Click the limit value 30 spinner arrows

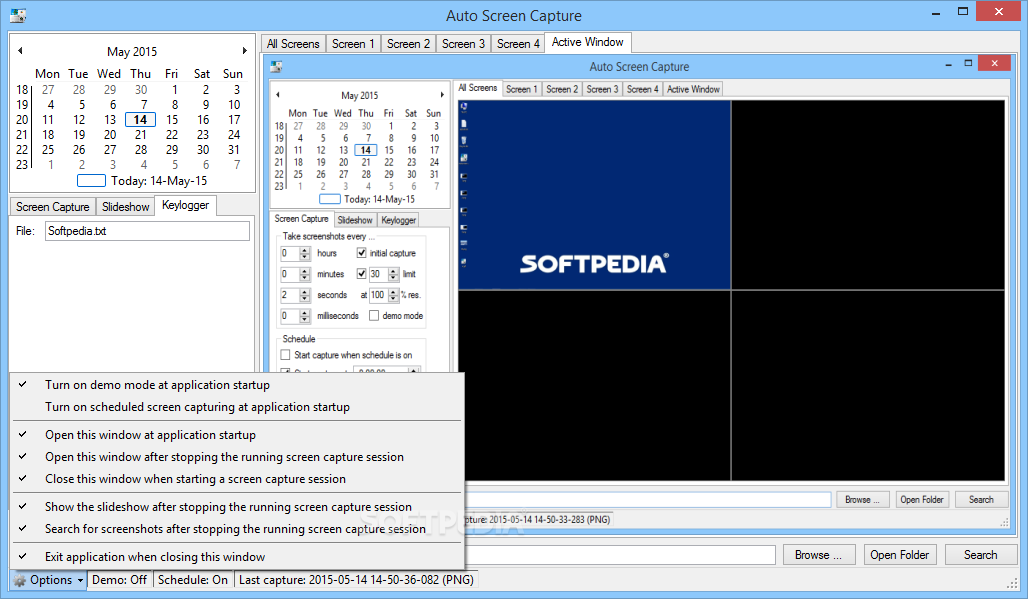point(393,275)
